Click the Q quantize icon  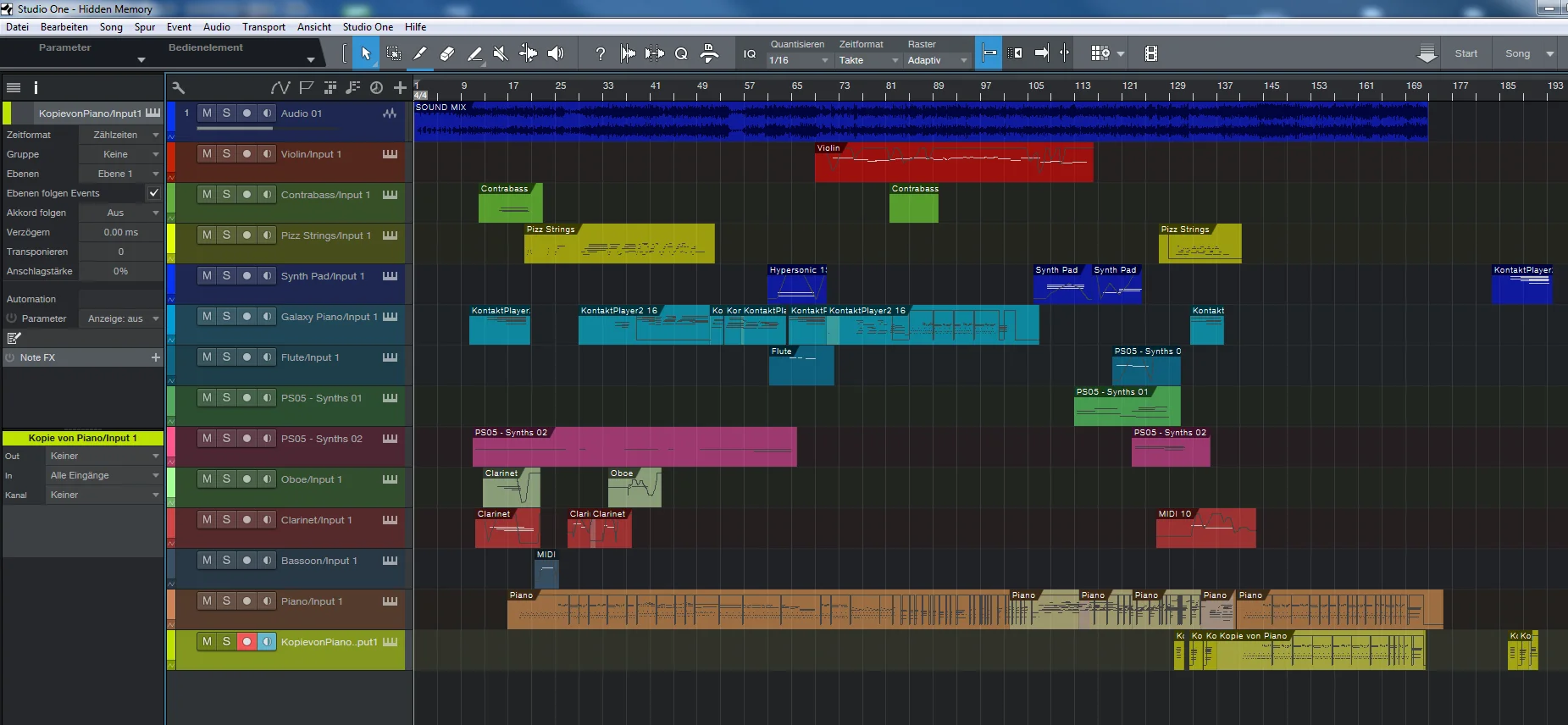click(x=681, y=53)
